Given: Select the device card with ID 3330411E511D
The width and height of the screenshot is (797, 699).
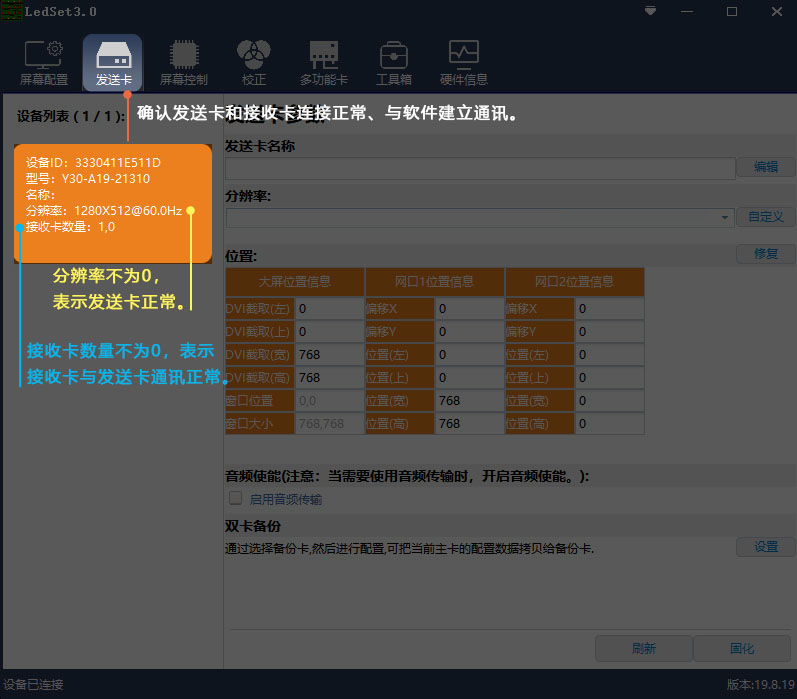Looking at the screenshot, I should 113,203.
